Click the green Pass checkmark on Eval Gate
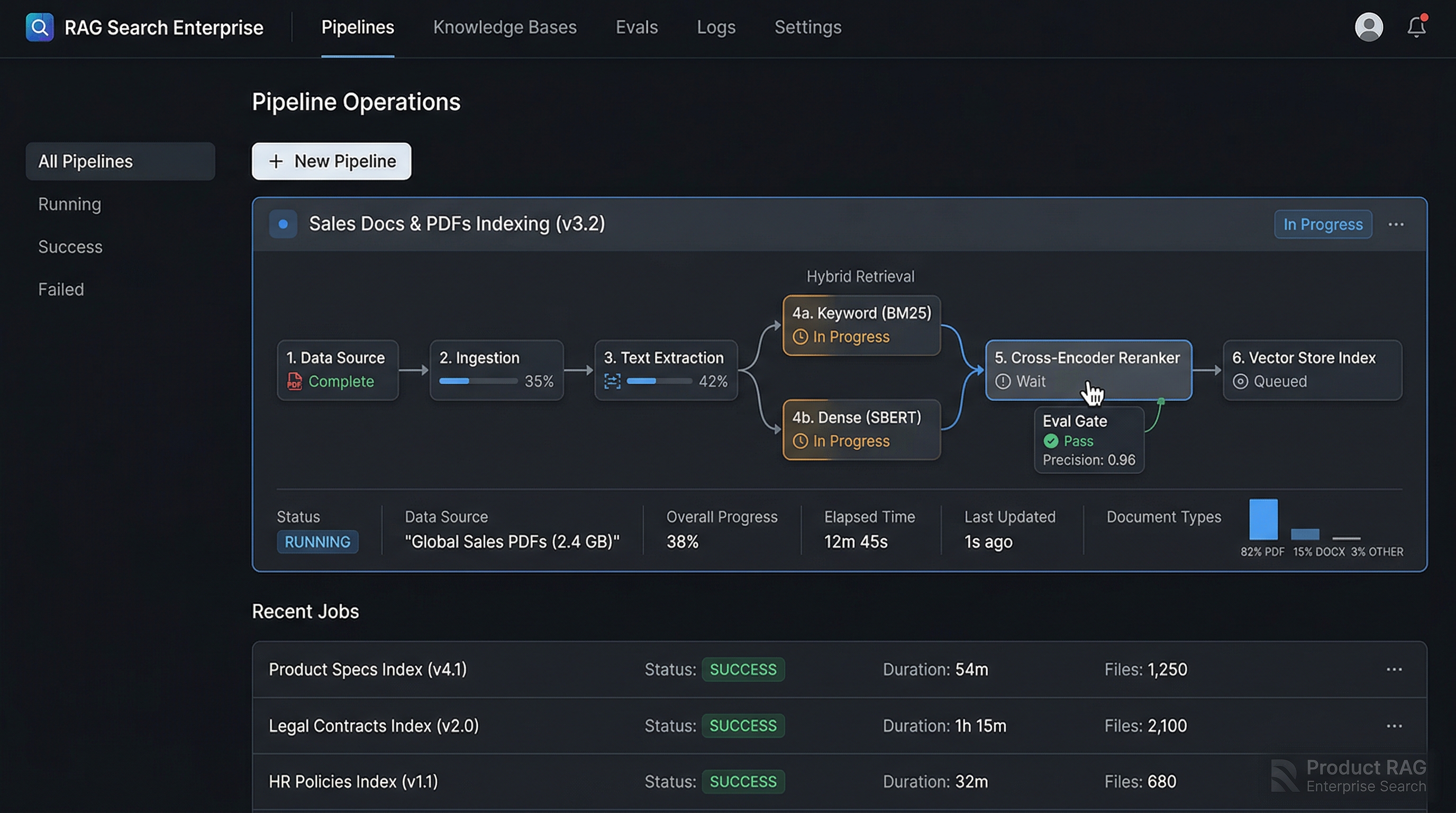The width and height of the screenshot is (1456, 813). coord(1052,441)
